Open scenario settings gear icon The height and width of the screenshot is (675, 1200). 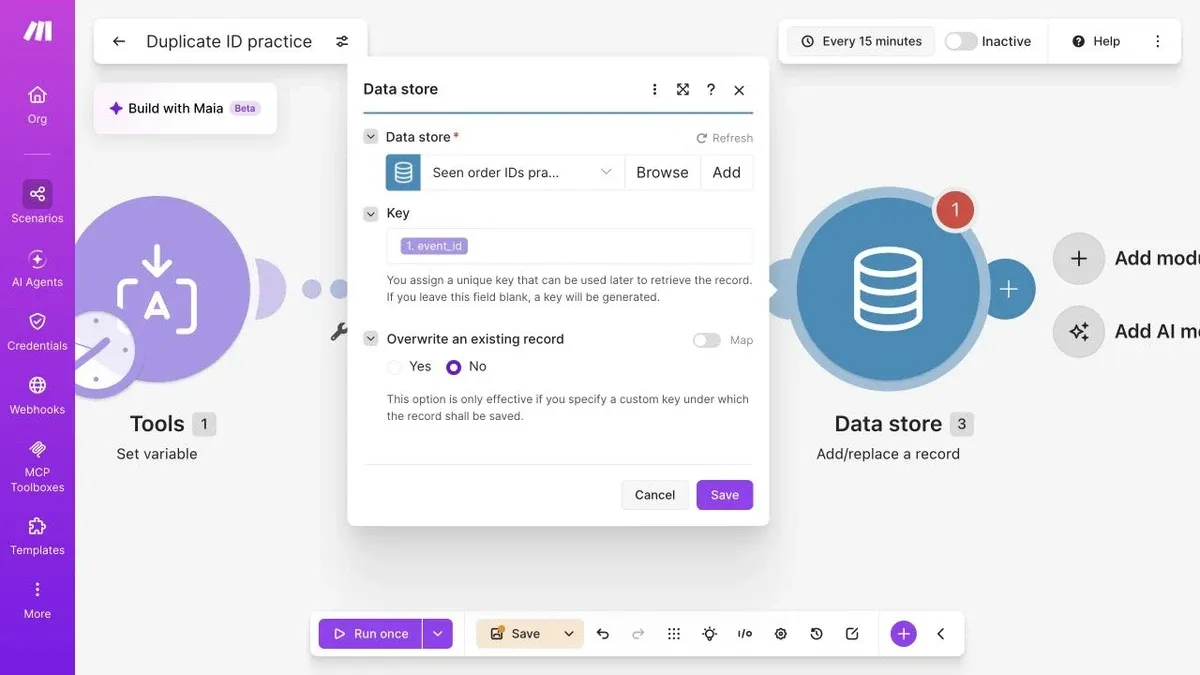pos(781,634)
